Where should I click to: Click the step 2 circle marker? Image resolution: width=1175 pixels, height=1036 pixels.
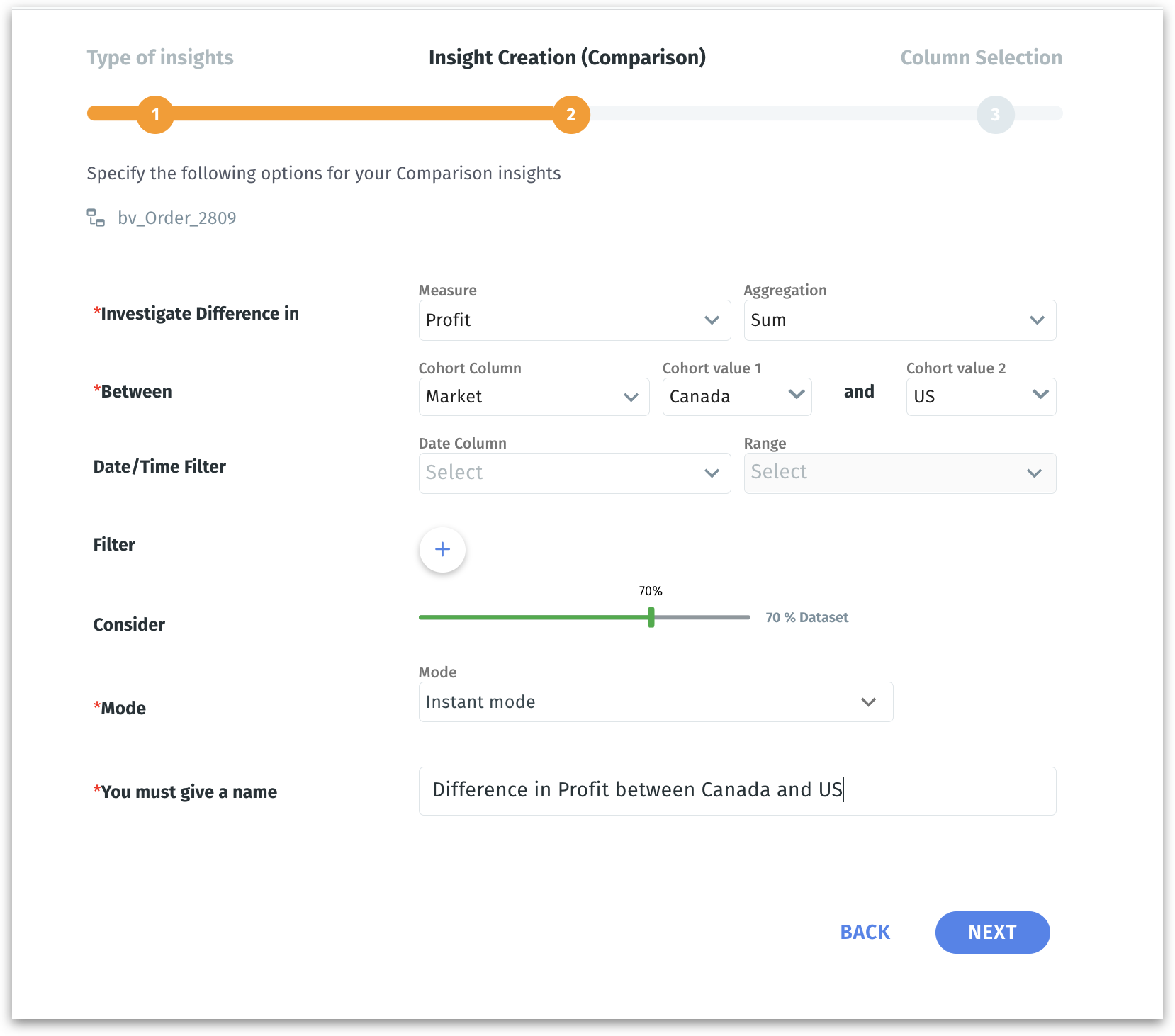571,114
